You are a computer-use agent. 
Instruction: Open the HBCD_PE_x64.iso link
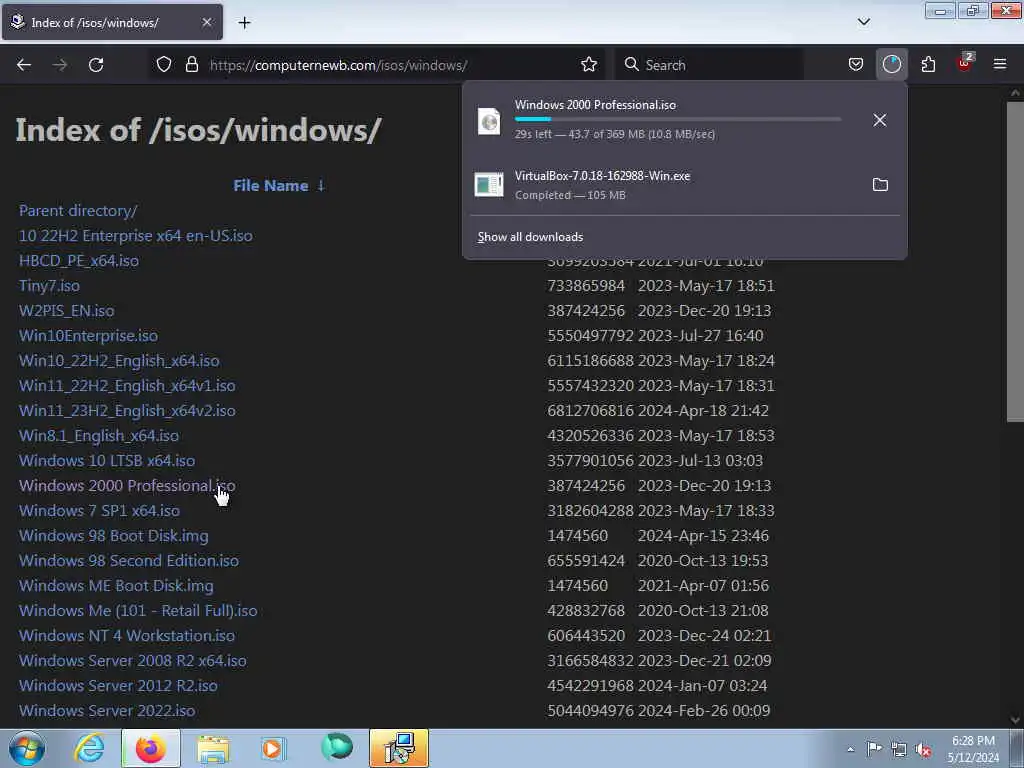[x=78, y=261]
